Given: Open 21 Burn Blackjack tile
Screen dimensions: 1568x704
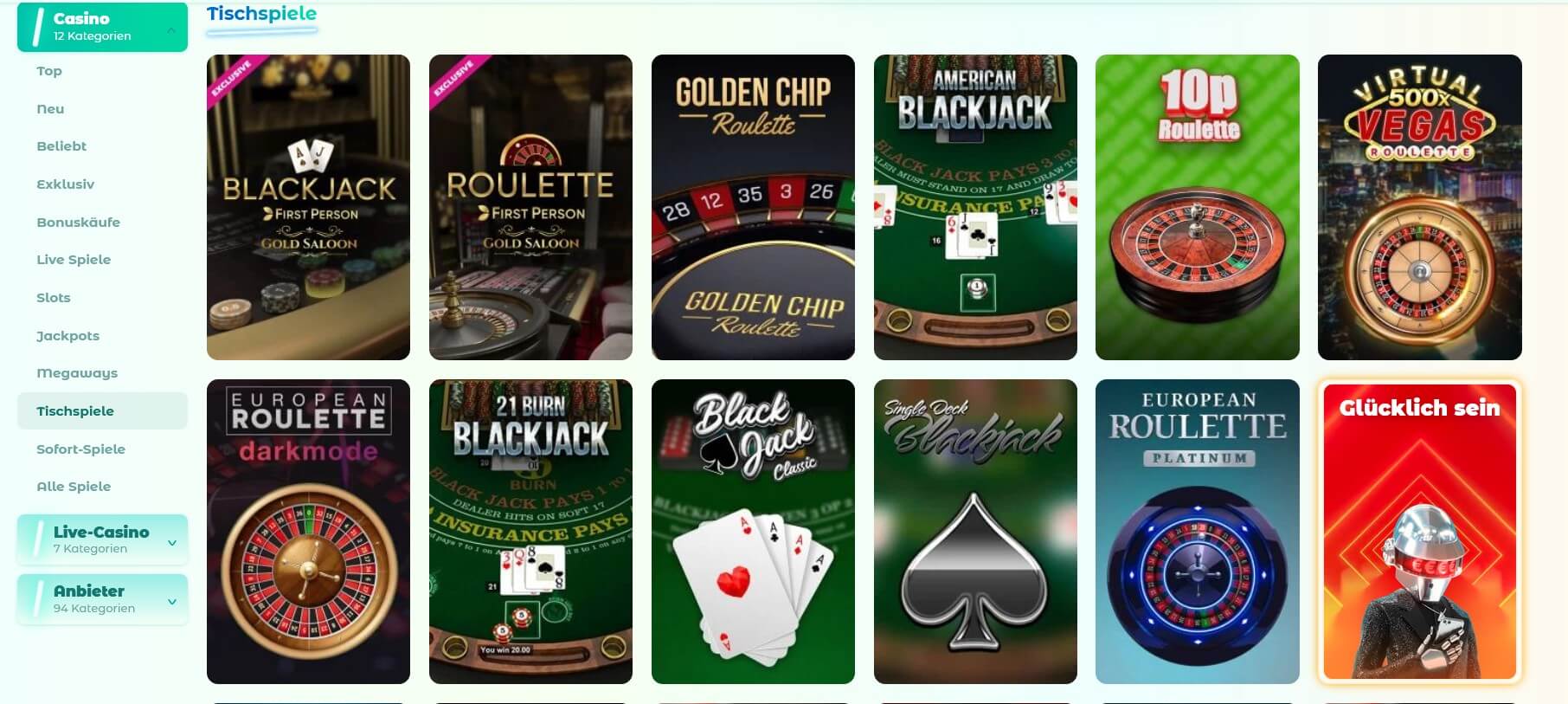Looking at the screenshot, I should pyautogui.click(x=530, y=532).
